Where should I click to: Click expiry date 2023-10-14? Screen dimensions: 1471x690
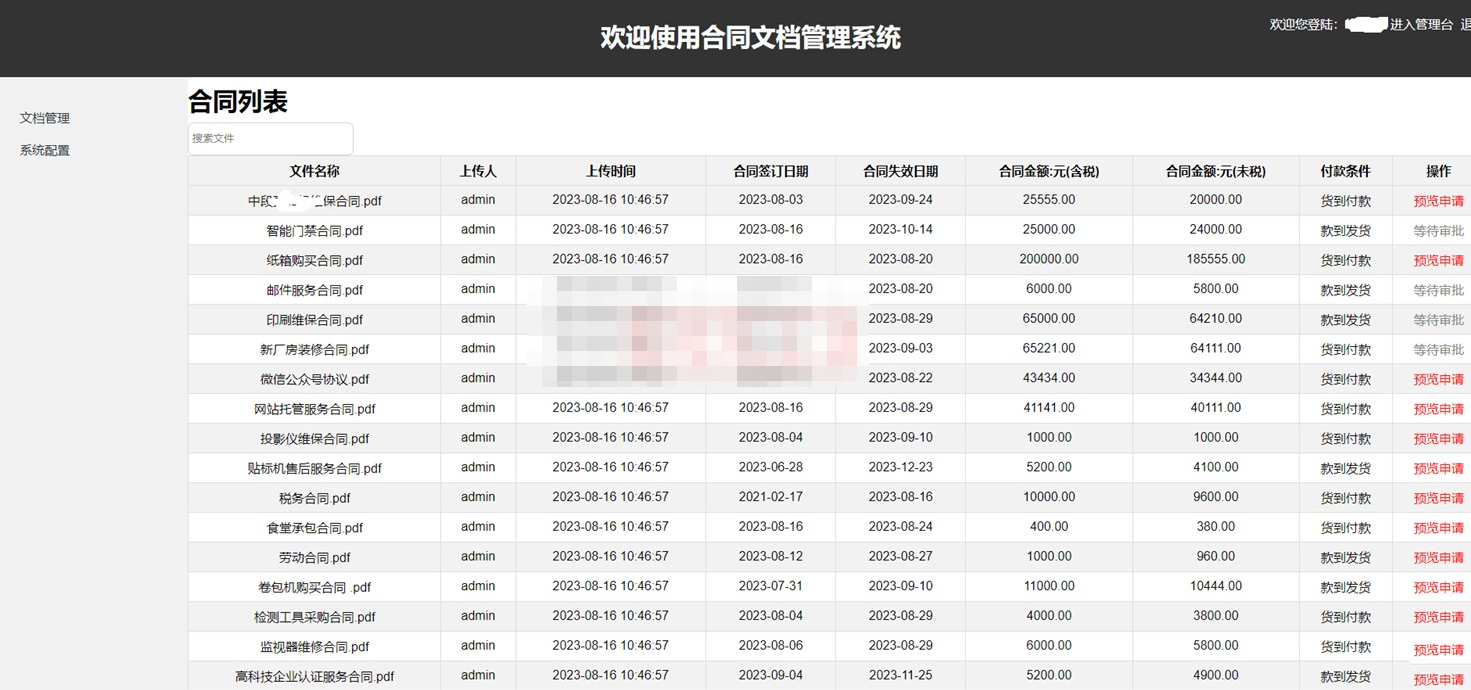tap(900, 229)
